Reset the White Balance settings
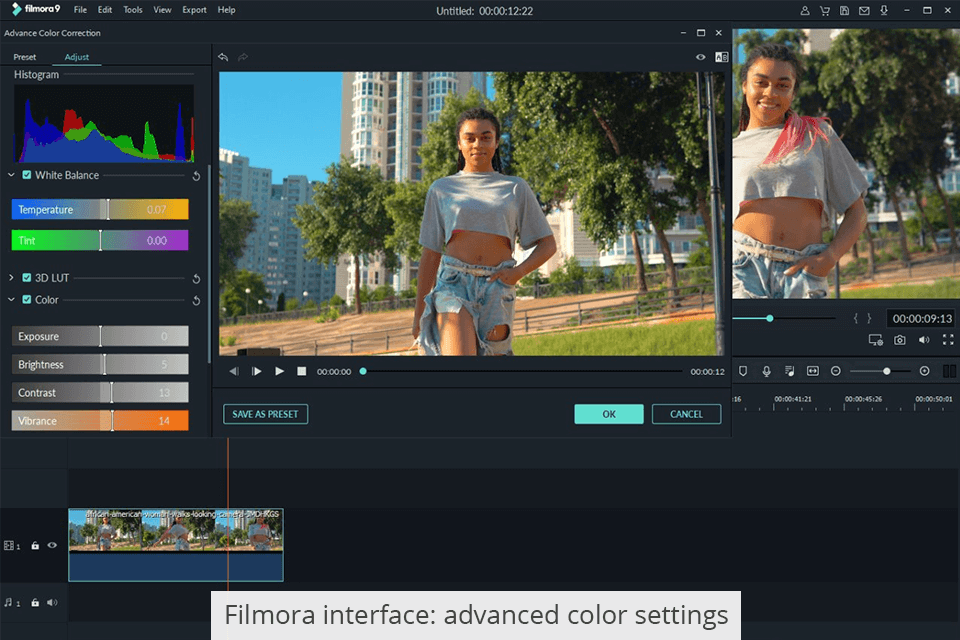 [x=197, y=176]
